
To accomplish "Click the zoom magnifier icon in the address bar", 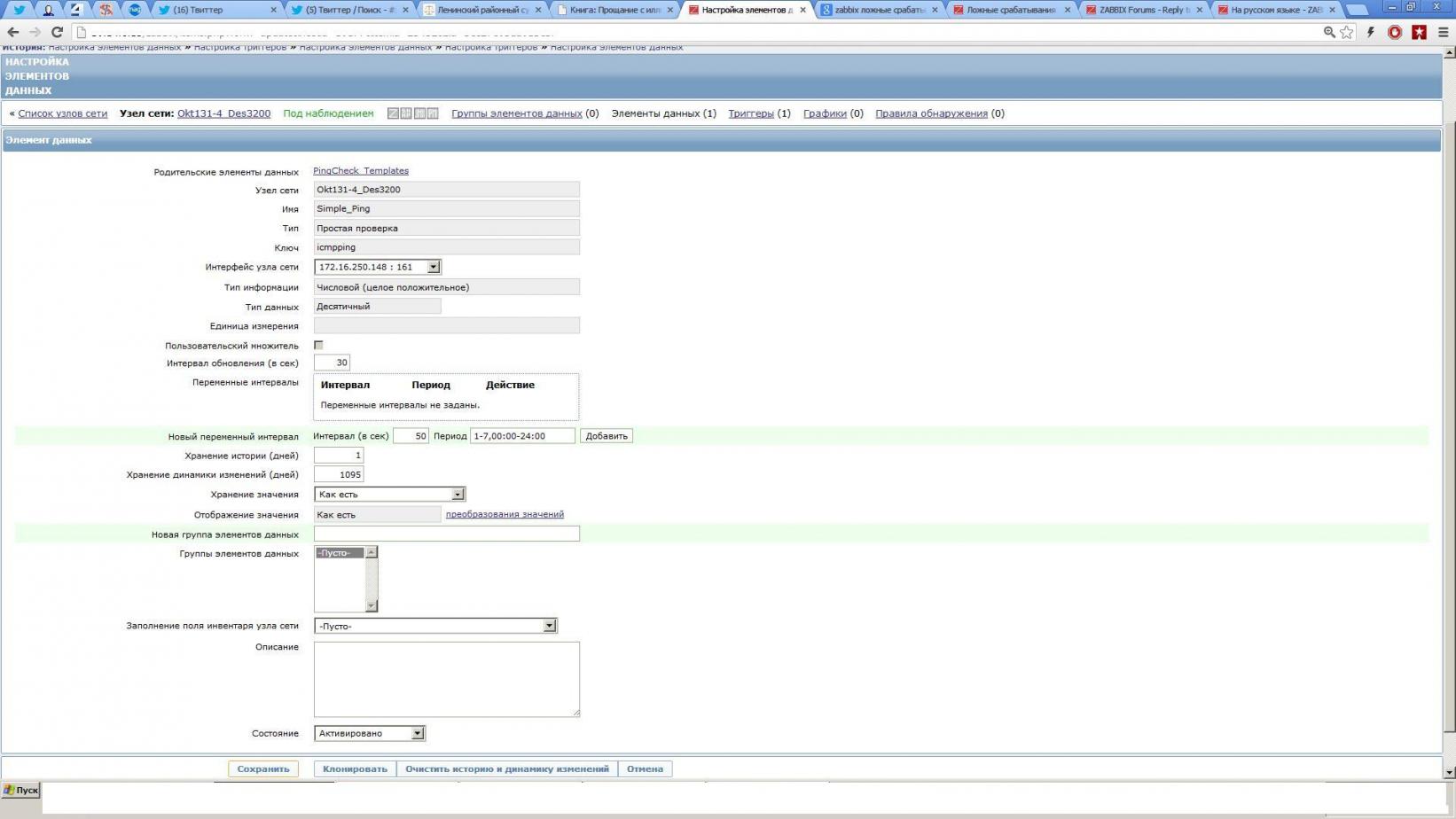I will click(x=1329, y=32).
